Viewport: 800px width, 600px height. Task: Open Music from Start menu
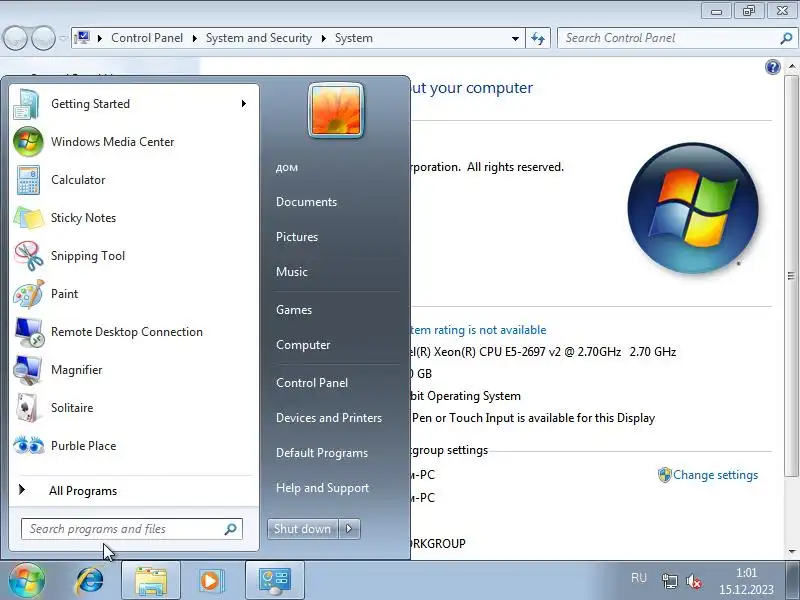(292, 272)
